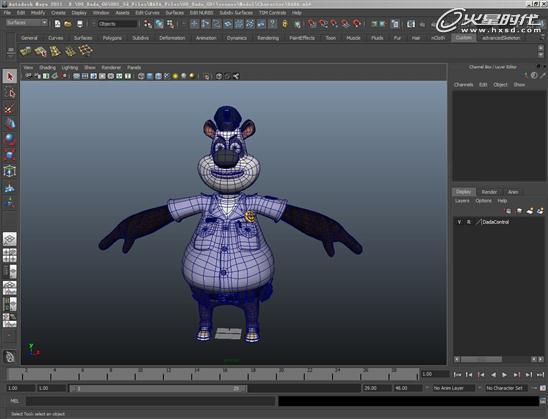The image size is (548, 419).
Task: Toggle viewport wireframe shading cube icon
Action: tap(141, 76)
